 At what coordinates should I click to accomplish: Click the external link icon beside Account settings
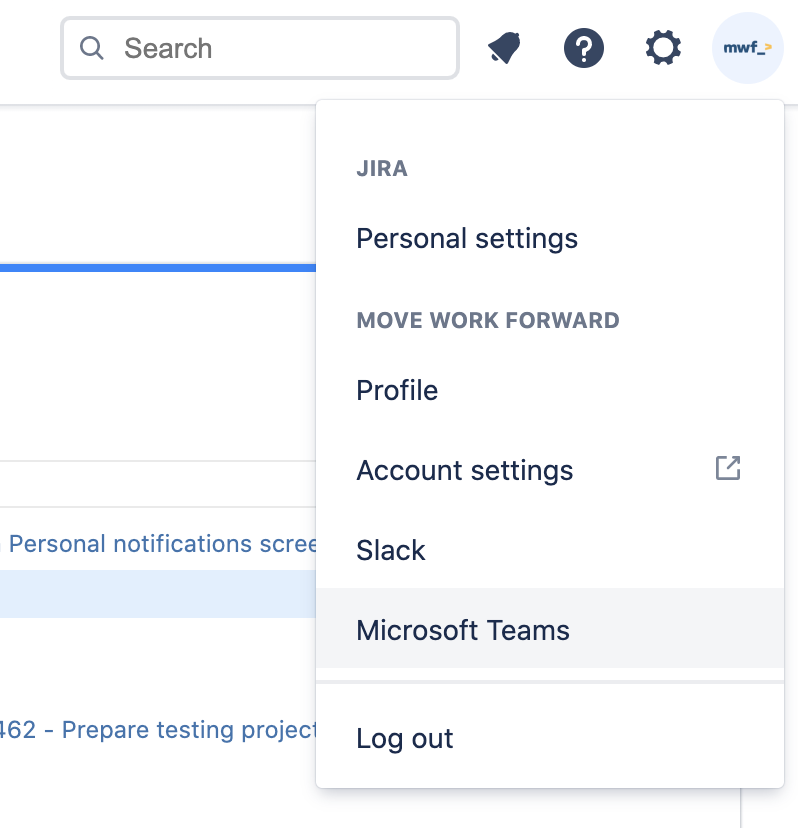728,468
